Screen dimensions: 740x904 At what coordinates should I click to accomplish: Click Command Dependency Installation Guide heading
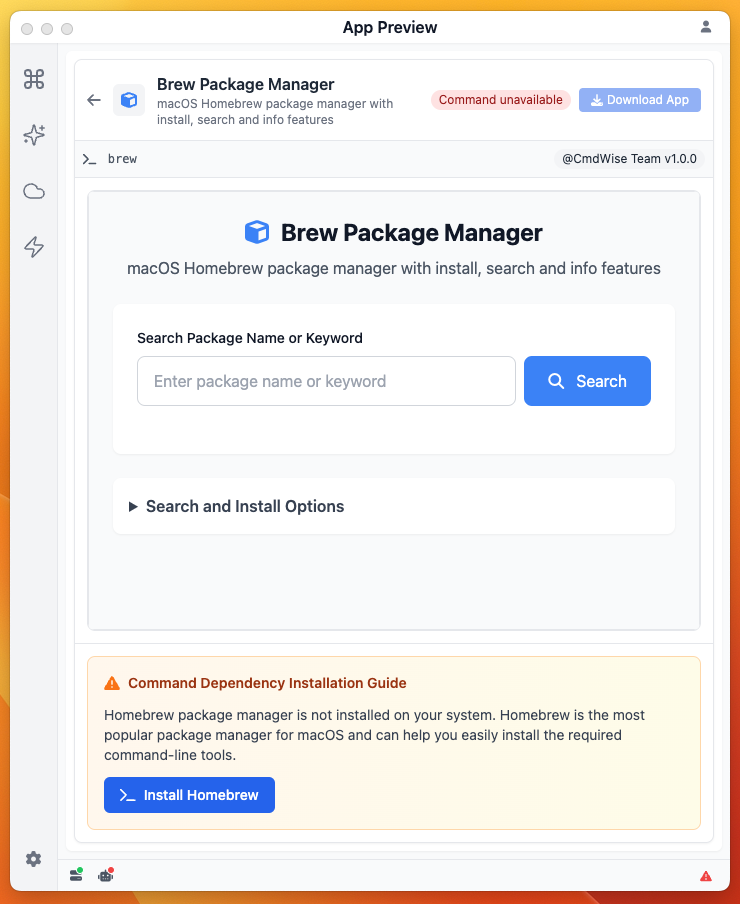(267, 683)
